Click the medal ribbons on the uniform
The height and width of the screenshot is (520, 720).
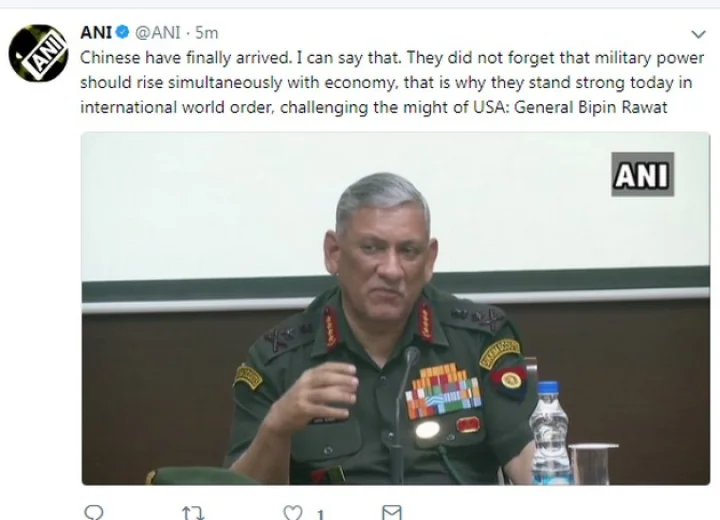pyautogui.click(x=442, y=392)
